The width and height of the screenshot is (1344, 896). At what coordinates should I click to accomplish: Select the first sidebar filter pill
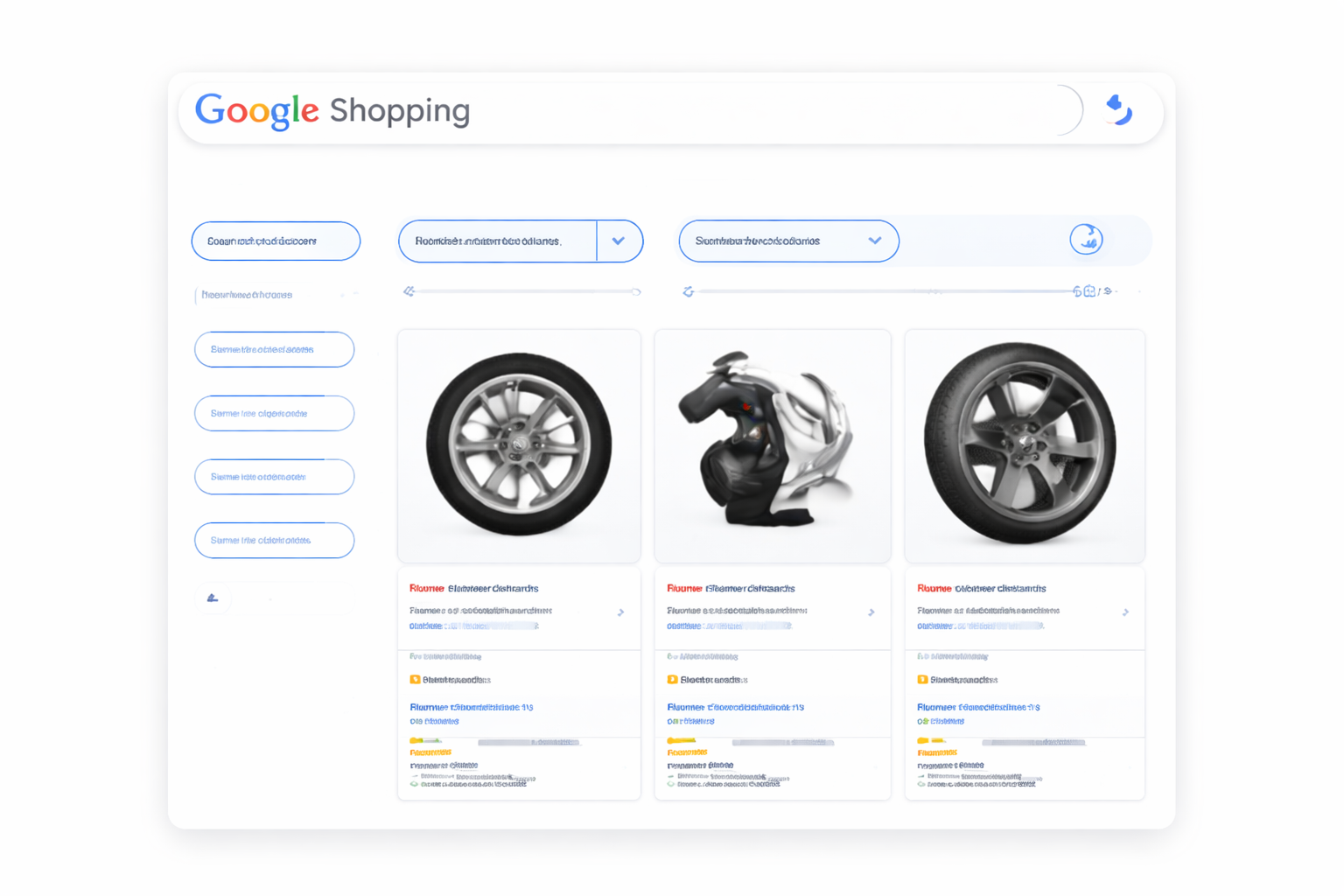tap(274, 349)
